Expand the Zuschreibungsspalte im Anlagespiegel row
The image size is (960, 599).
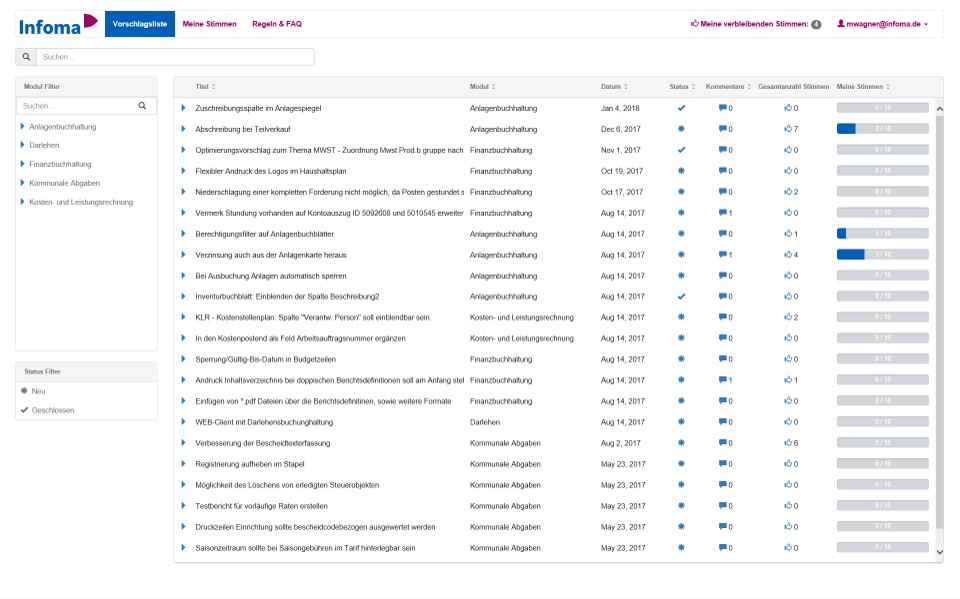[183, 108]
